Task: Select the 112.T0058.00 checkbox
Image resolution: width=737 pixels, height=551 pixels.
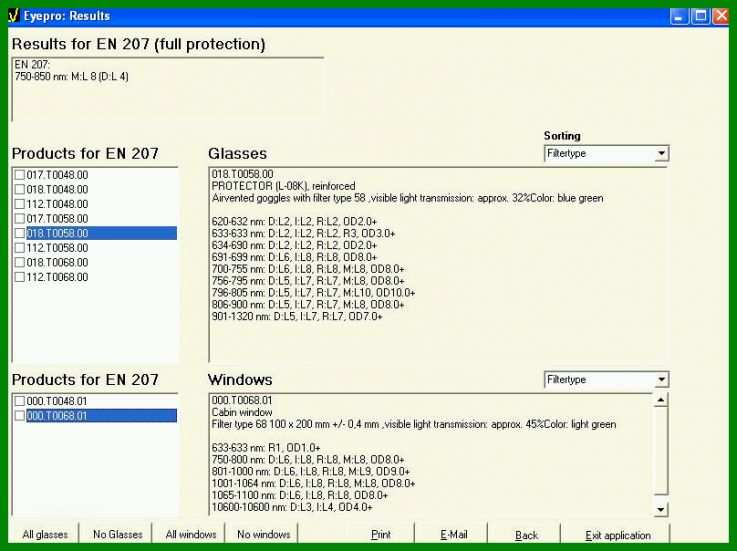Action: tap(20, 248)
